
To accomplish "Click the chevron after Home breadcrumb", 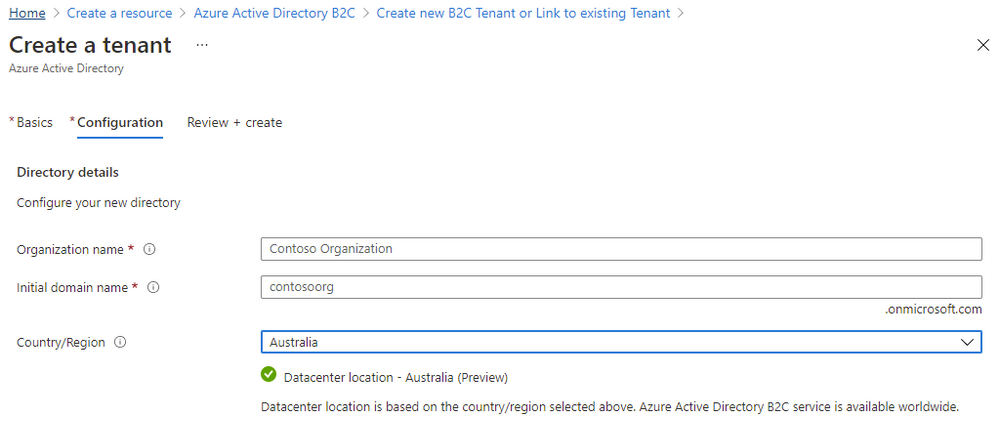I will point(56,13).
